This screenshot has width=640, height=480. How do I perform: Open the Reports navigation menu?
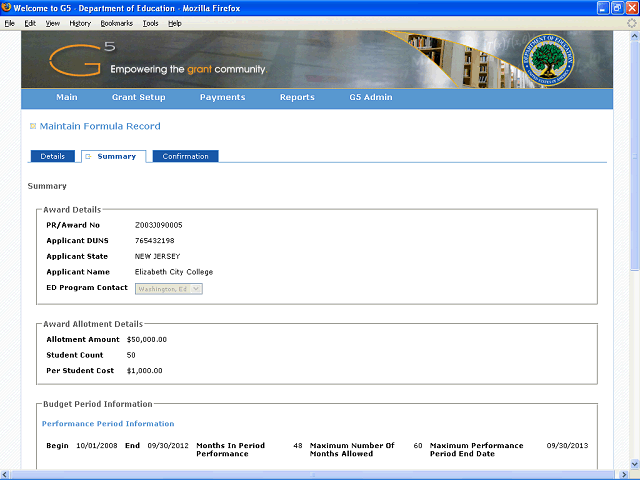pos(297,98)
